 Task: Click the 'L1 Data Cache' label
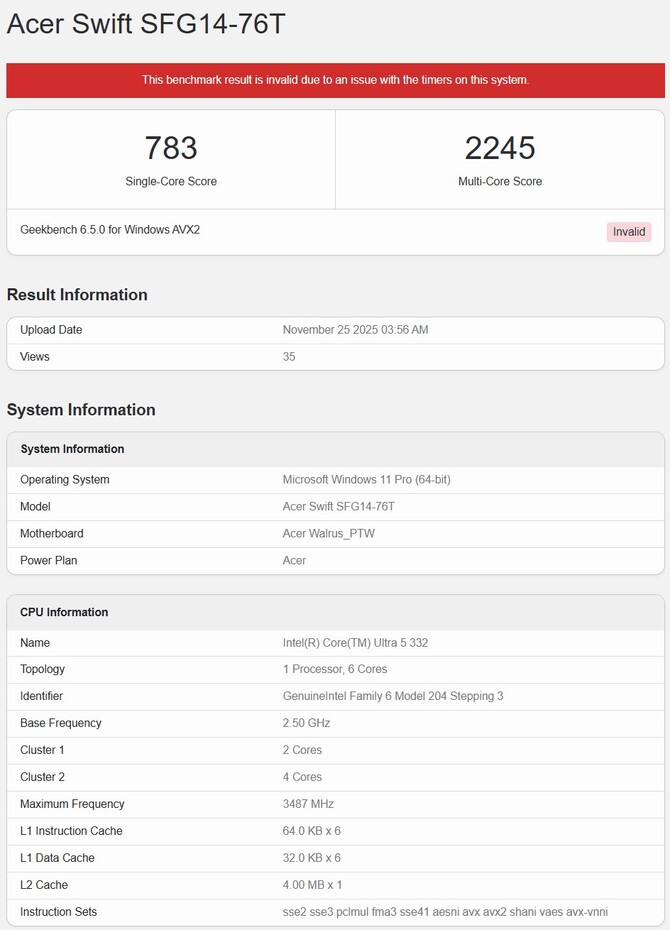point(58,858)
